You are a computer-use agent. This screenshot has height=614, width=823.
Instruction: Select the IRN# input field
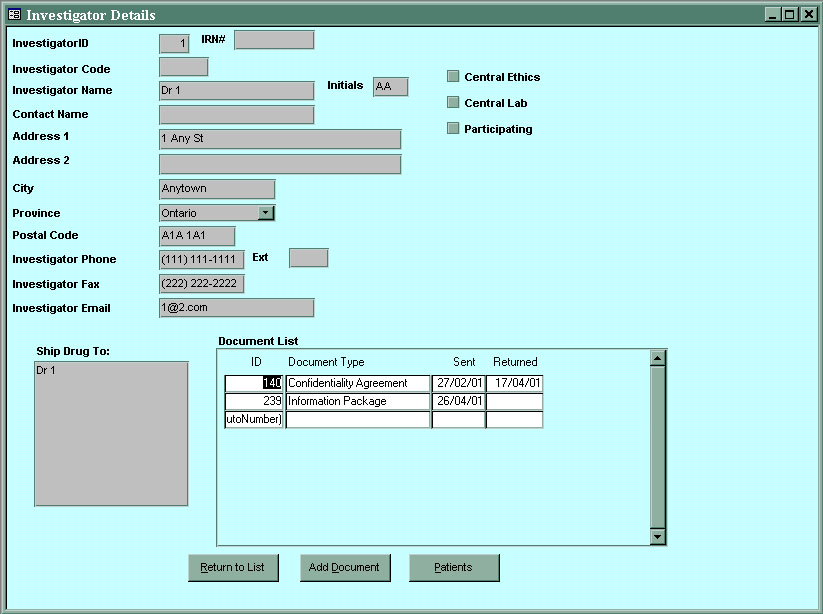click(x=274, y=40)
